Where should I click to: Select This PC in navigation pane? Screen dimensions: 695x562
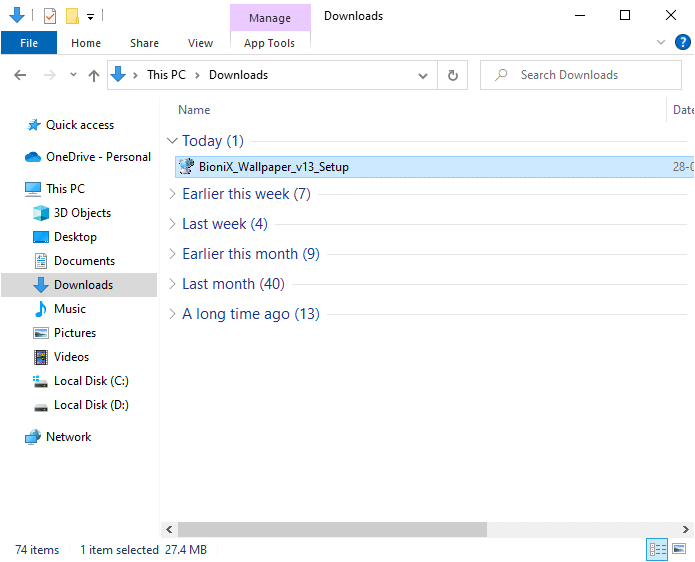click(65, 189)
